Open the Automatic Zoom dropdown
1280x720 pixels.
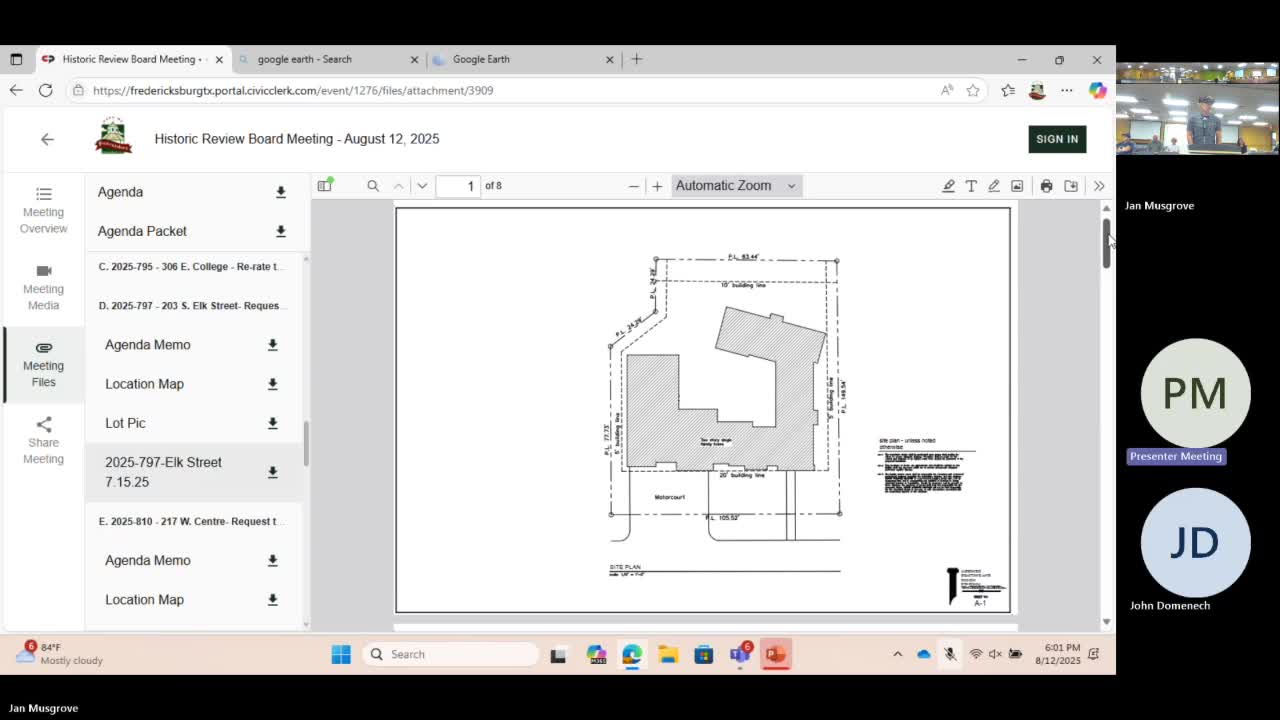pos(735,186)
